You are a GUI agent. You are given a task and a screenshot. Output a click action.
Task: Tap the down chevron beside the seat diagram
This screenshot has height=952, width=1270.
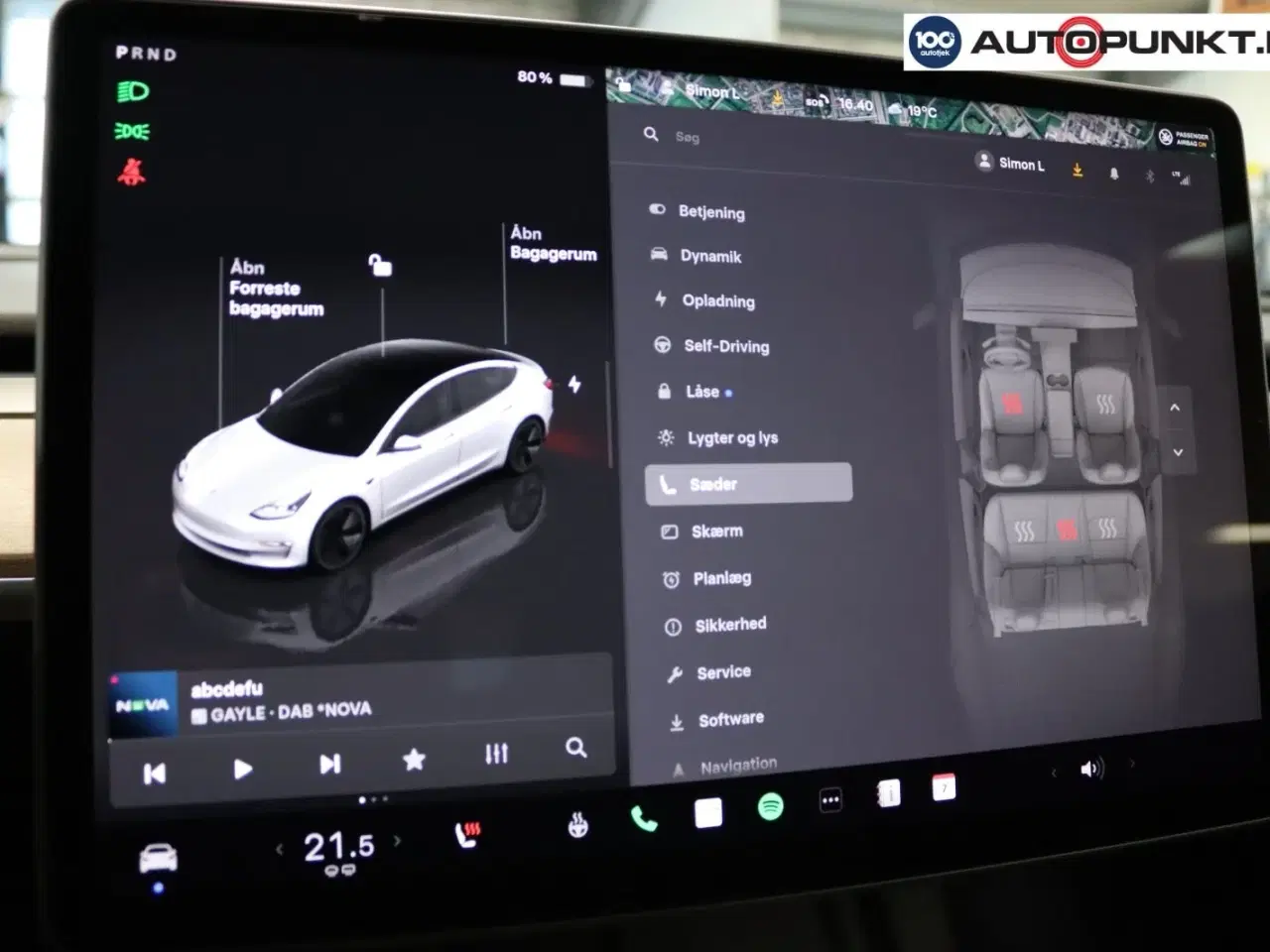point(1178,452)
